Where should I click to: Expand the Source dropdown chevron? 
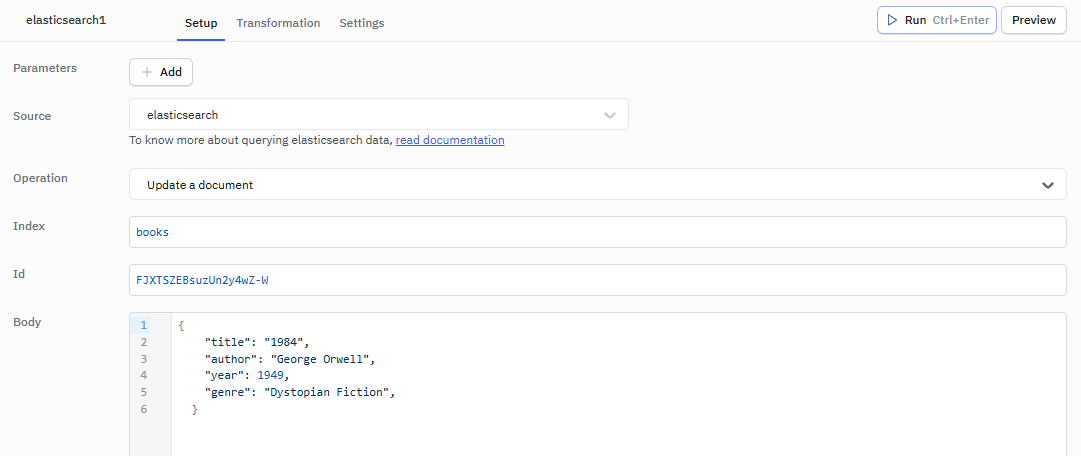[610, 115]
